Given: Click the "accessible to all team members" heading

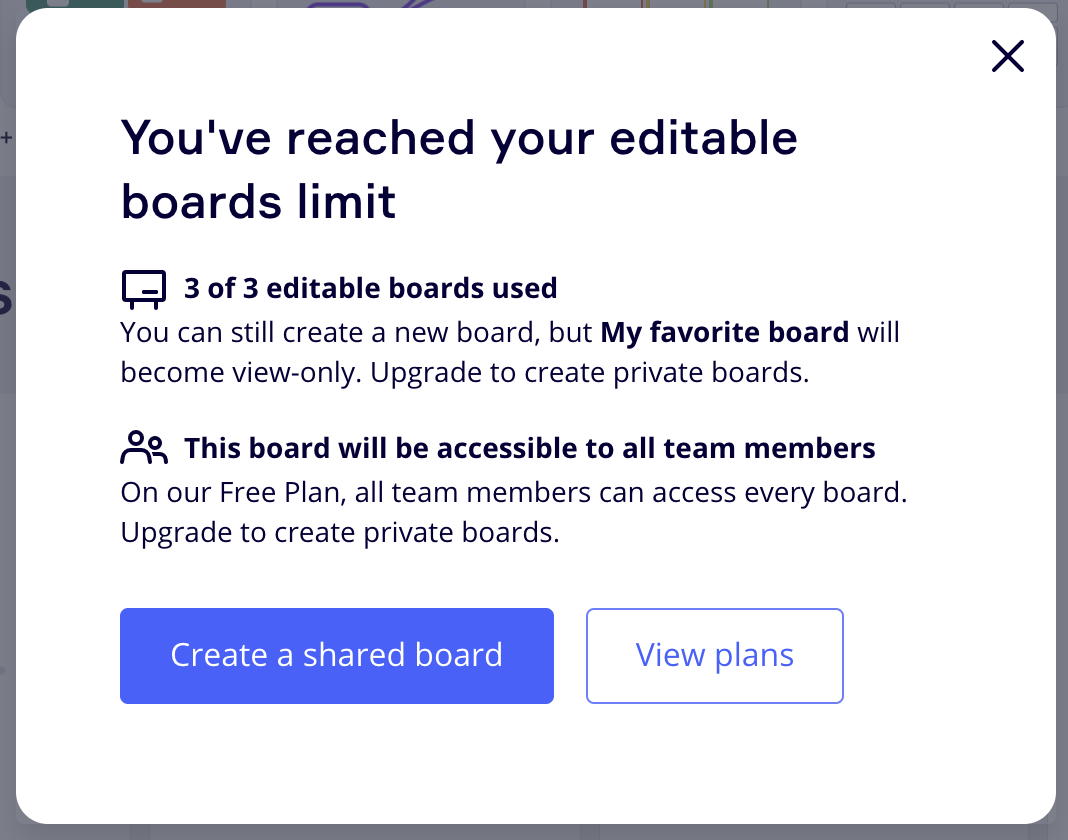Looking at the screenshot, I should tap(529, 448).
